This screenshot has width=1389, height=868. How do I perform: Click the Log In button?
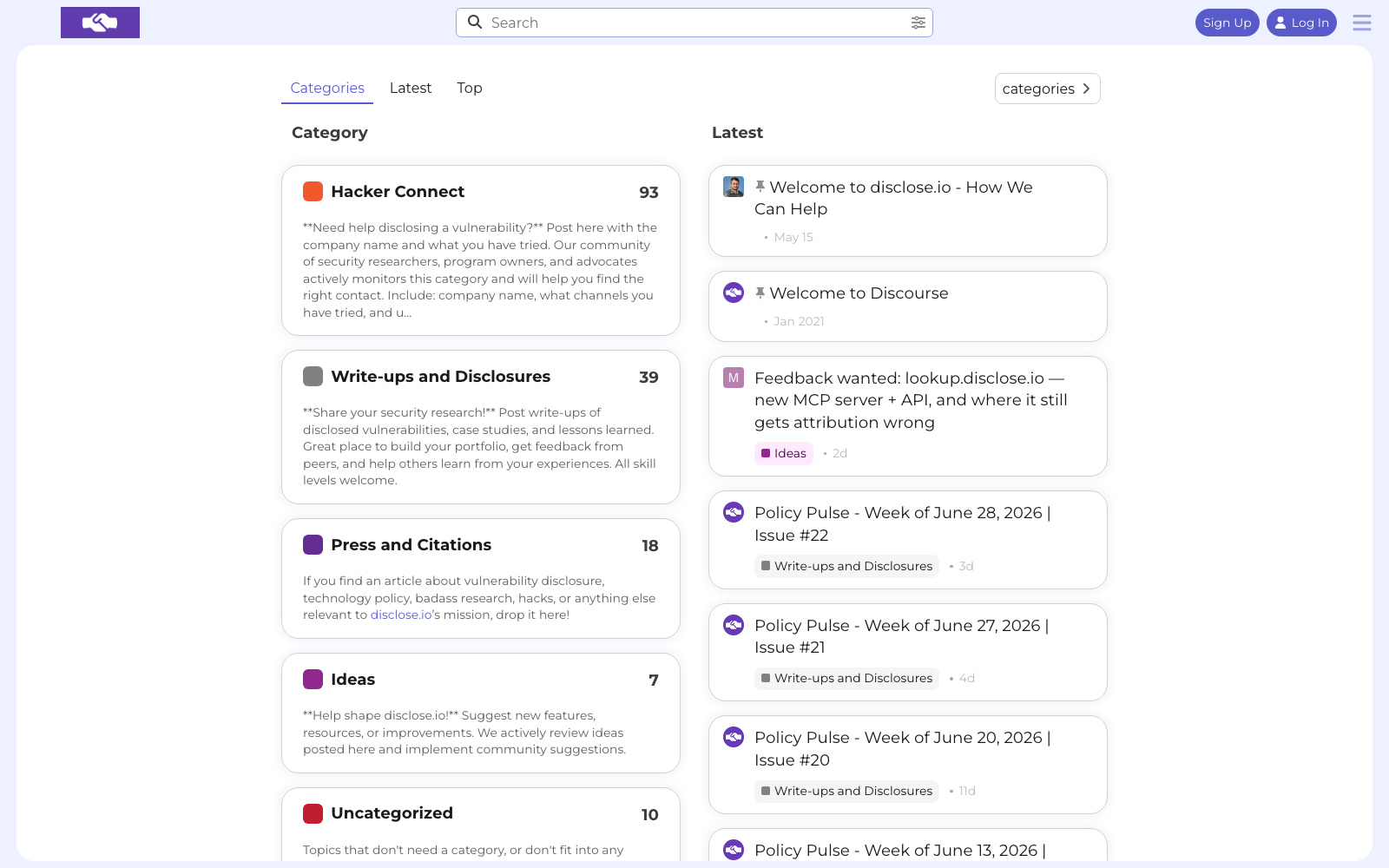coord(1301,23)
